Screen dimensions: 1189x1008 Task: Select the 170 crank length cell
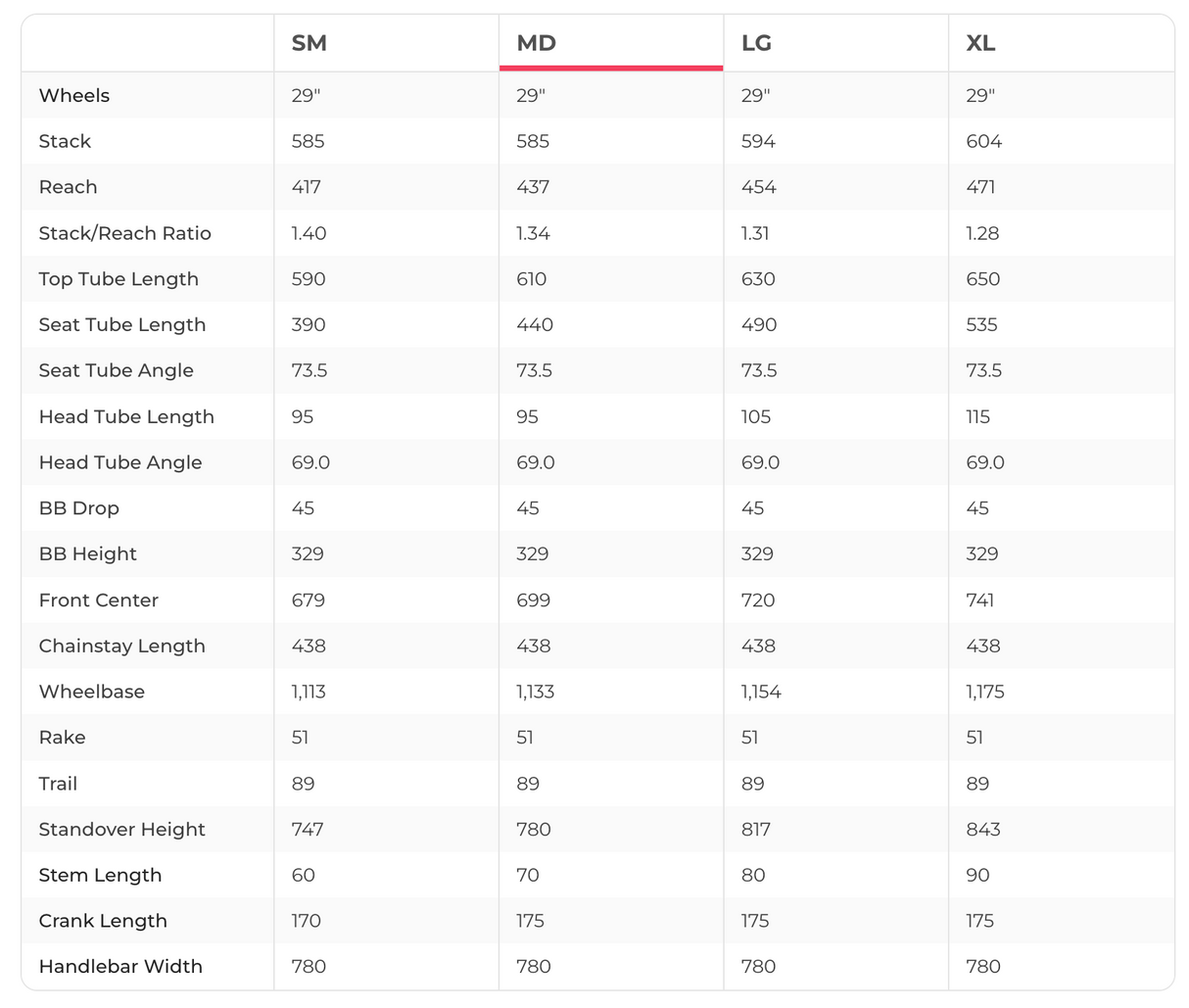coord(307,921)
